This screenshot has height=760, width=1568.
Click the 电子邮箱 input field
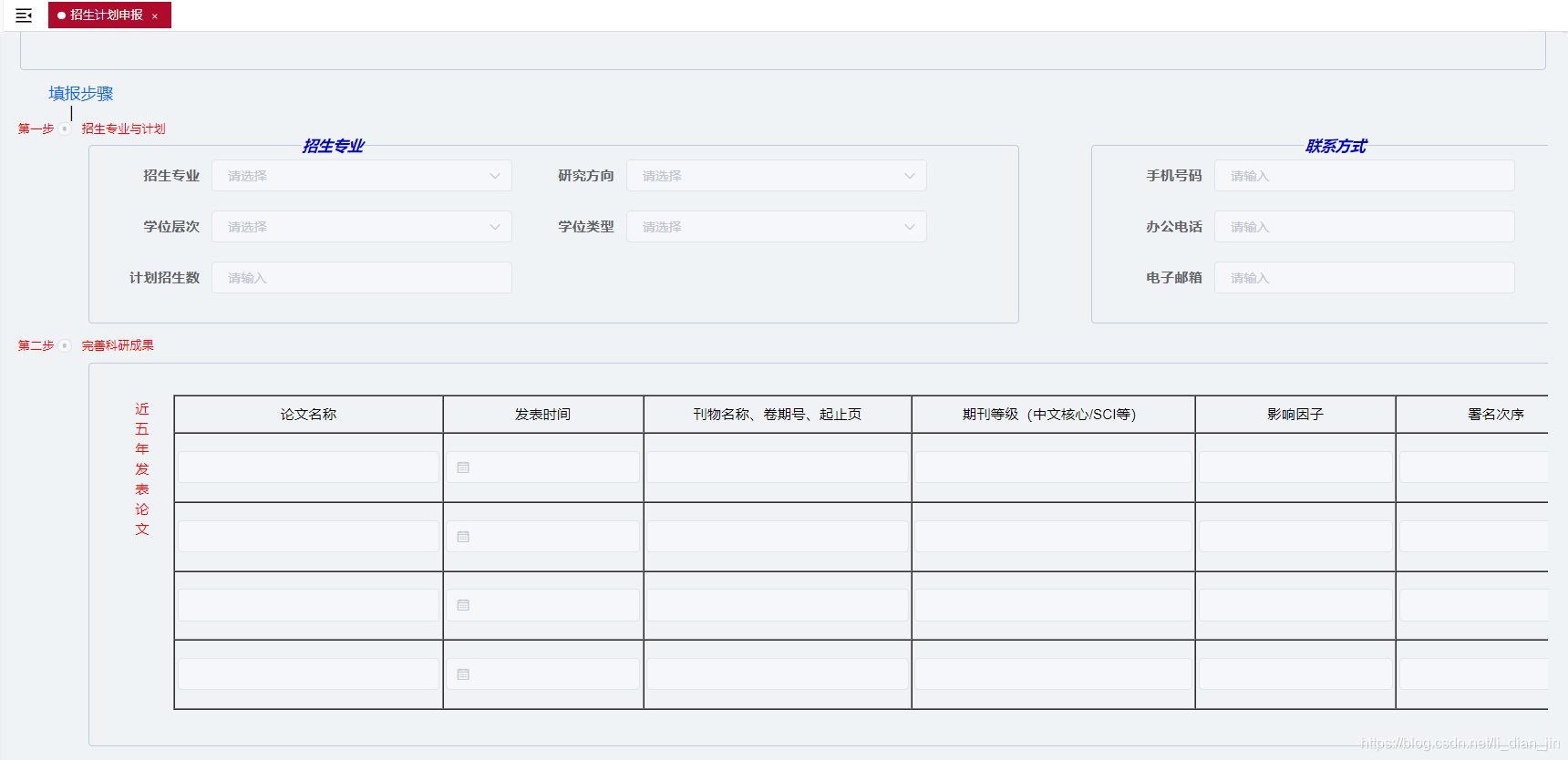[1365, 278]
